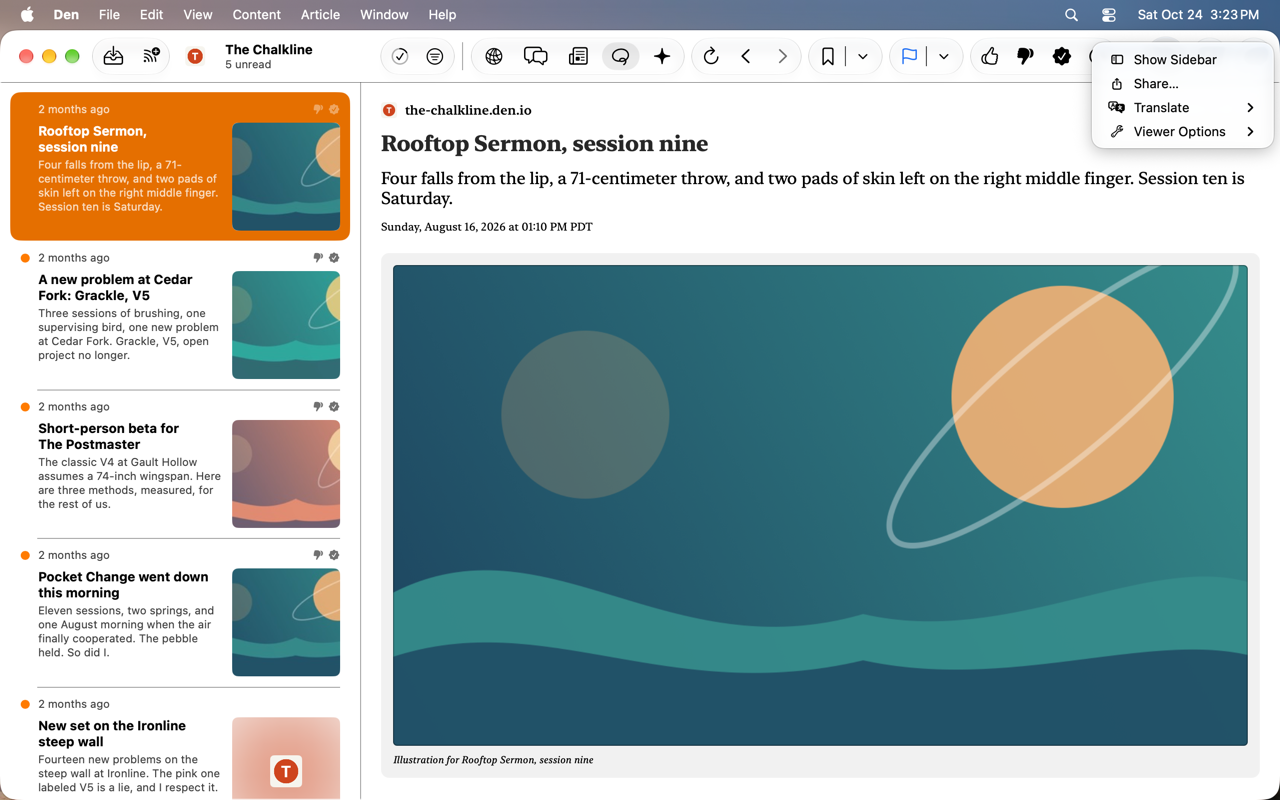Viewport: 1280px width, 800px height.
Task: Open the-chalkline.den.io source link
Action: point(468,110)
